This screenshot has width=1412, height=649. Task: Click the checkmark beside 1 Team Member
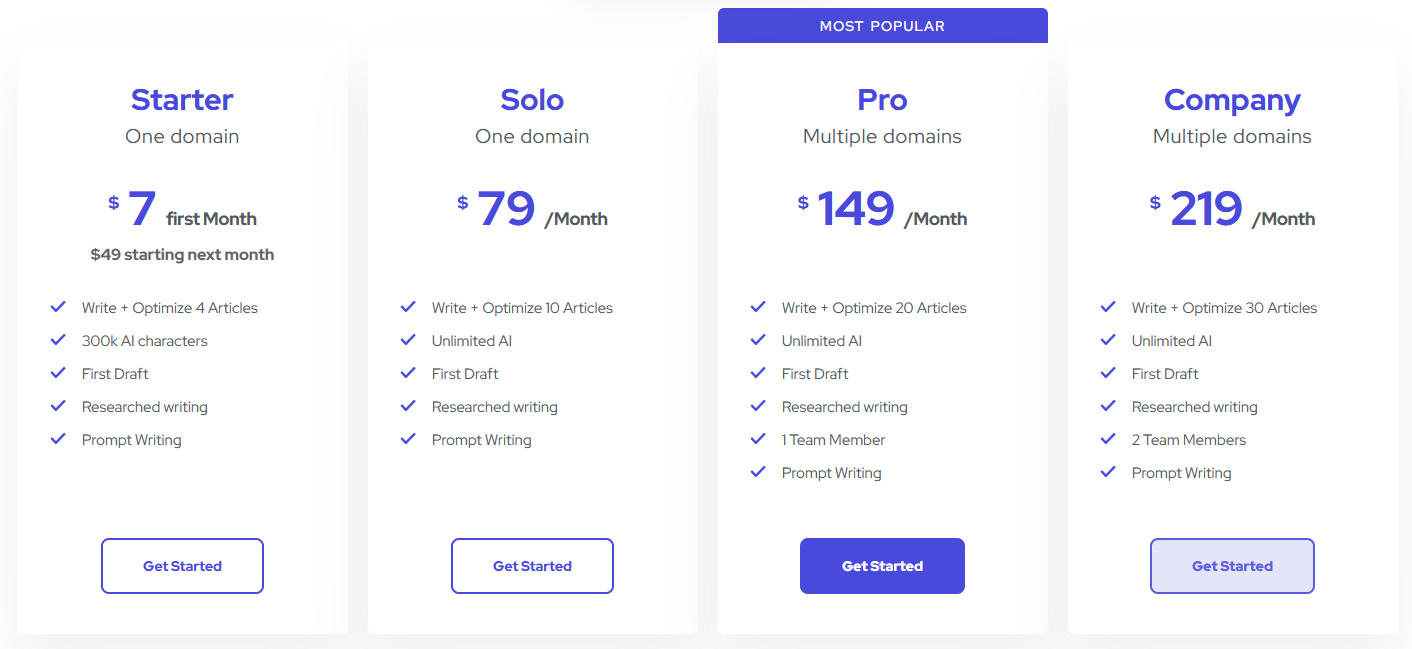click(x=758, y=440)
